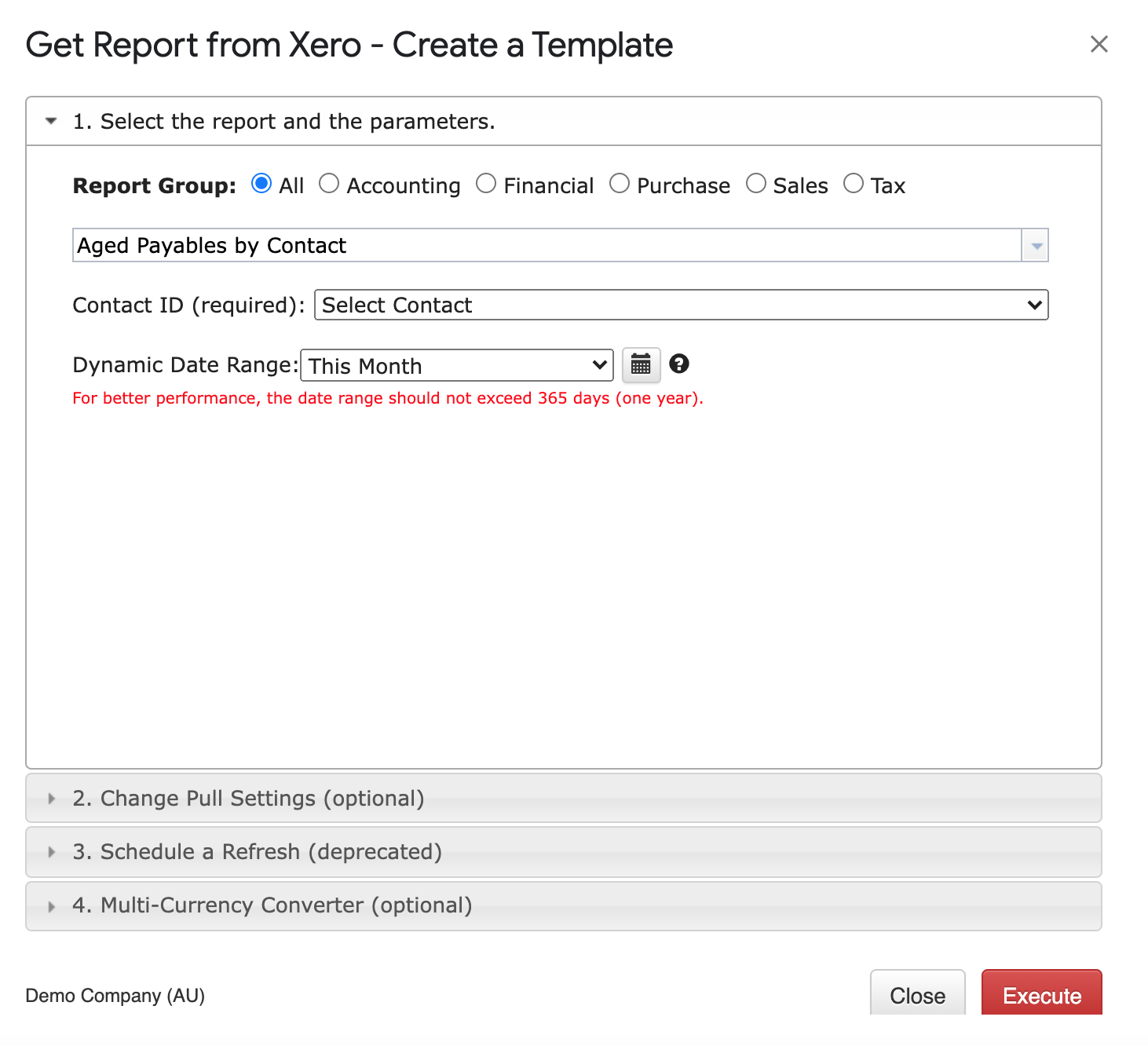Viewport: 1148px width, 1046px height.
Task: Select the Sales report group radio button
Action: click(x=756, y=184)
